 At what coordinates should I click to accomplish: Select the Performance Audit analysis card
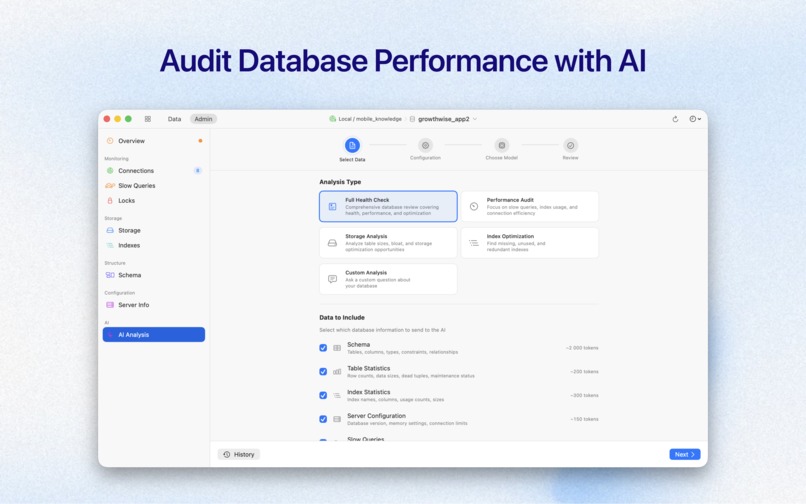529,206
